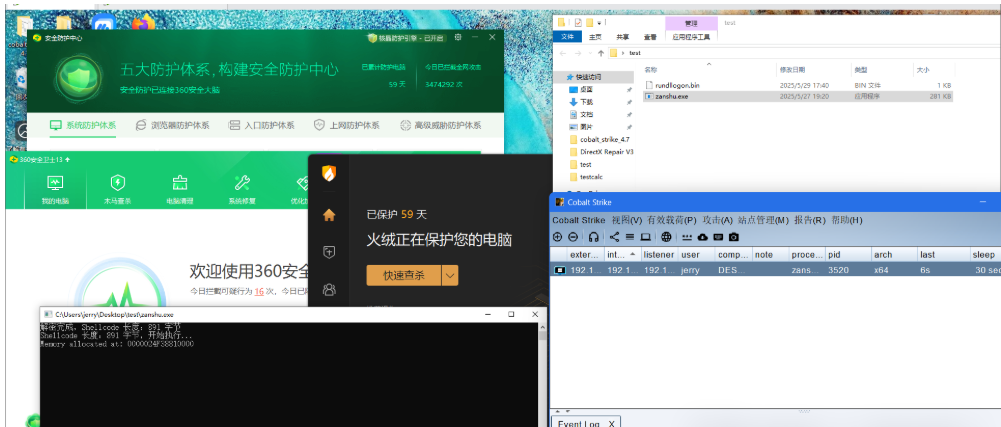Open cobalt_strike_4.7 folder in sidebar

(x=599, y=139)
